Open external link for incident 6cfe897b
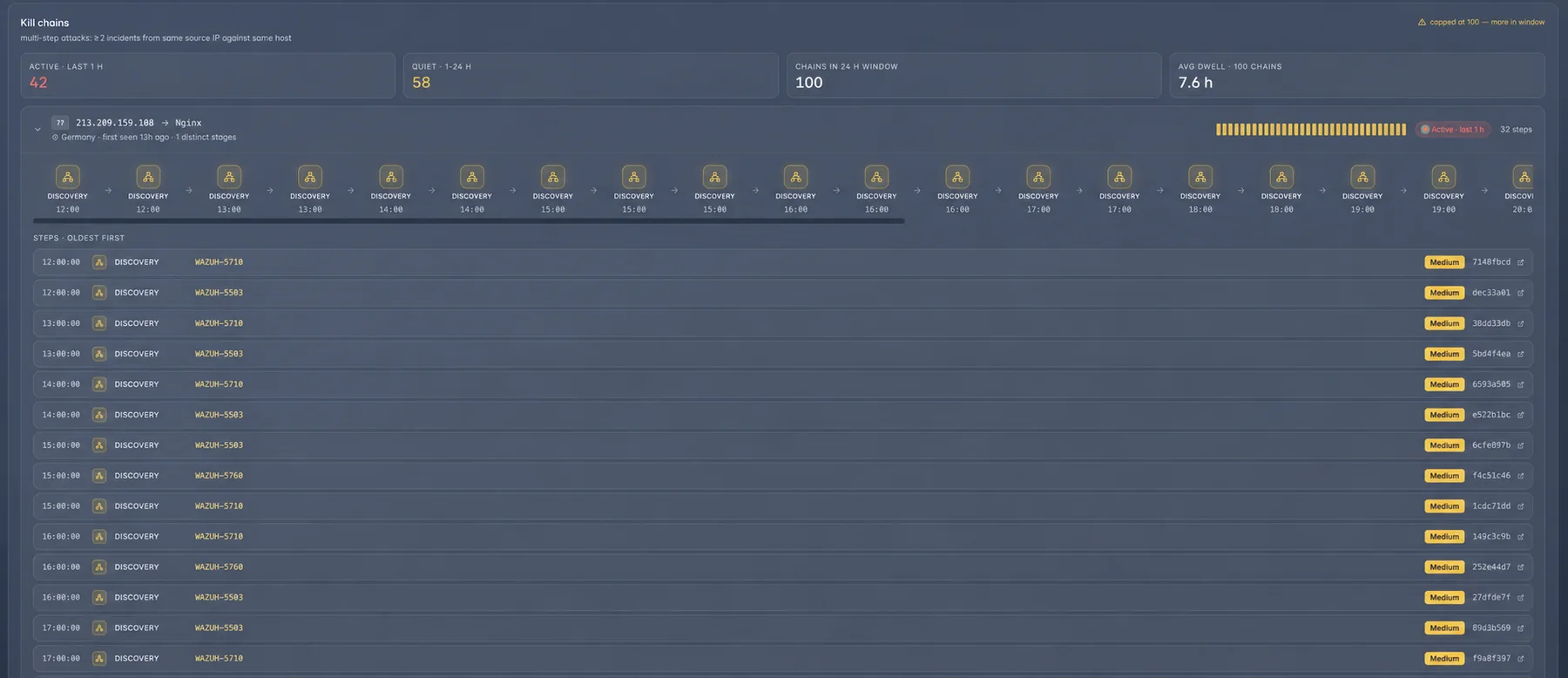The width and height of the screenshot is (1568, 678). pos(1520,445)
